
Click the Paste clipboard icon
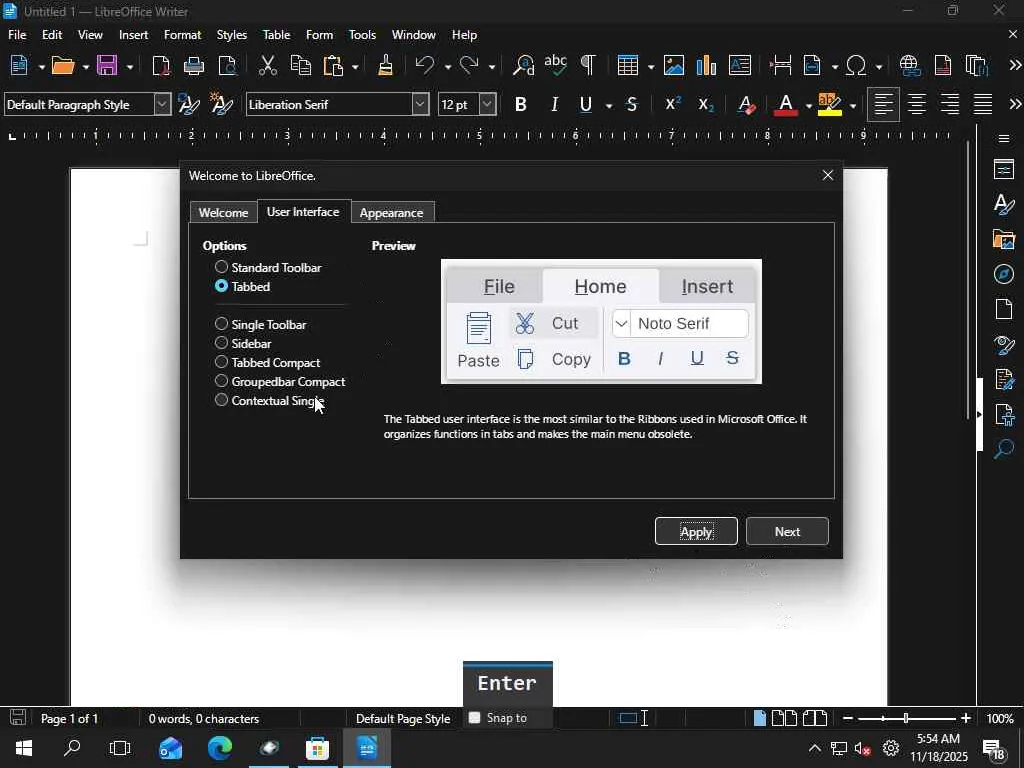coord(334,65)
